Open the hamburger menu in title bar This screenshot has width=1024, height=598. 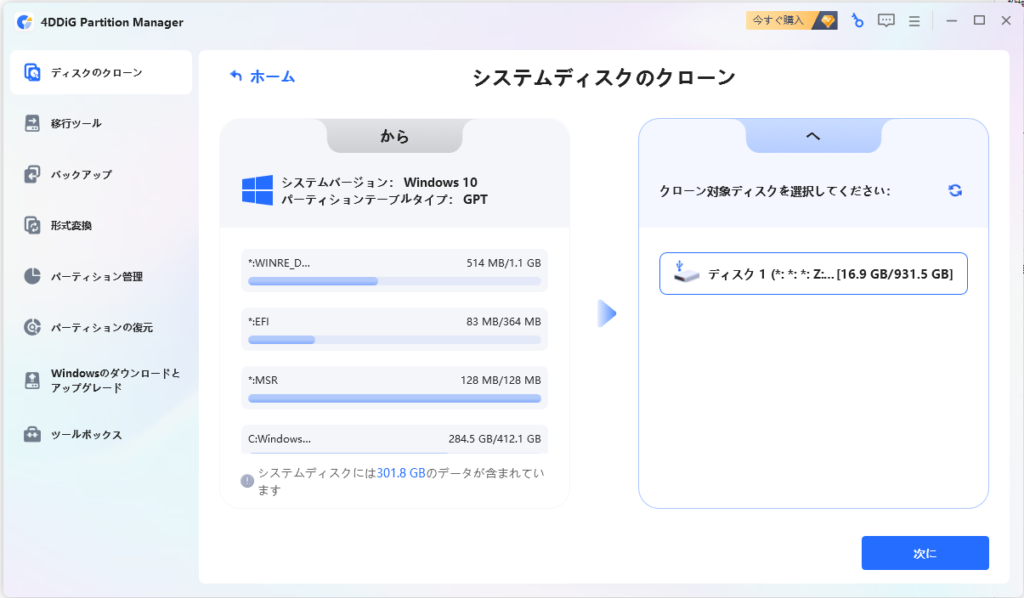coord(914,22)
